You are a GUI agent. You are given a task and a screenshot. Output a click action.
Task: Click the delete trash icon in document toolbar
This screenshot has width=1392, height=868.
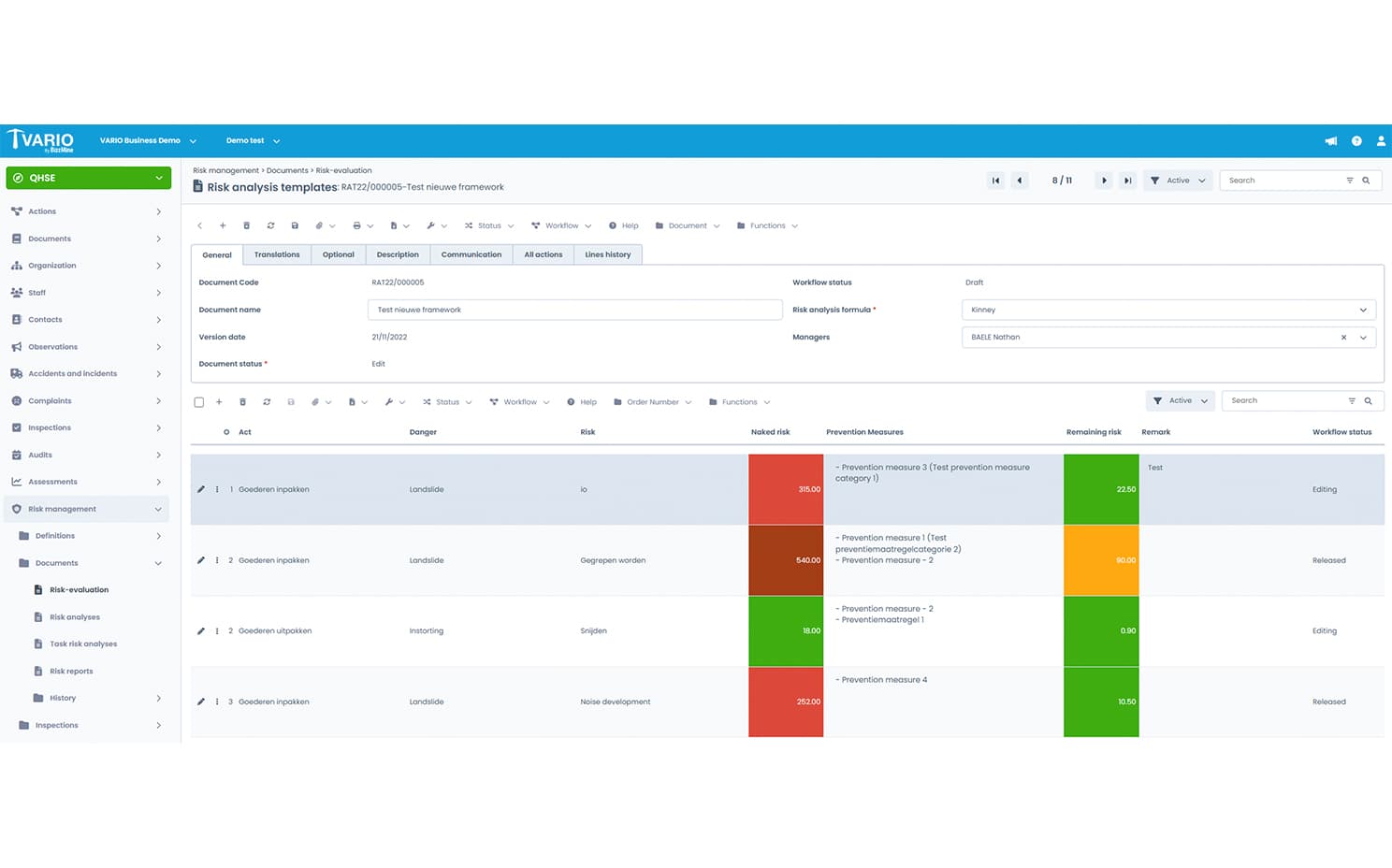click(x=246, y=225)
